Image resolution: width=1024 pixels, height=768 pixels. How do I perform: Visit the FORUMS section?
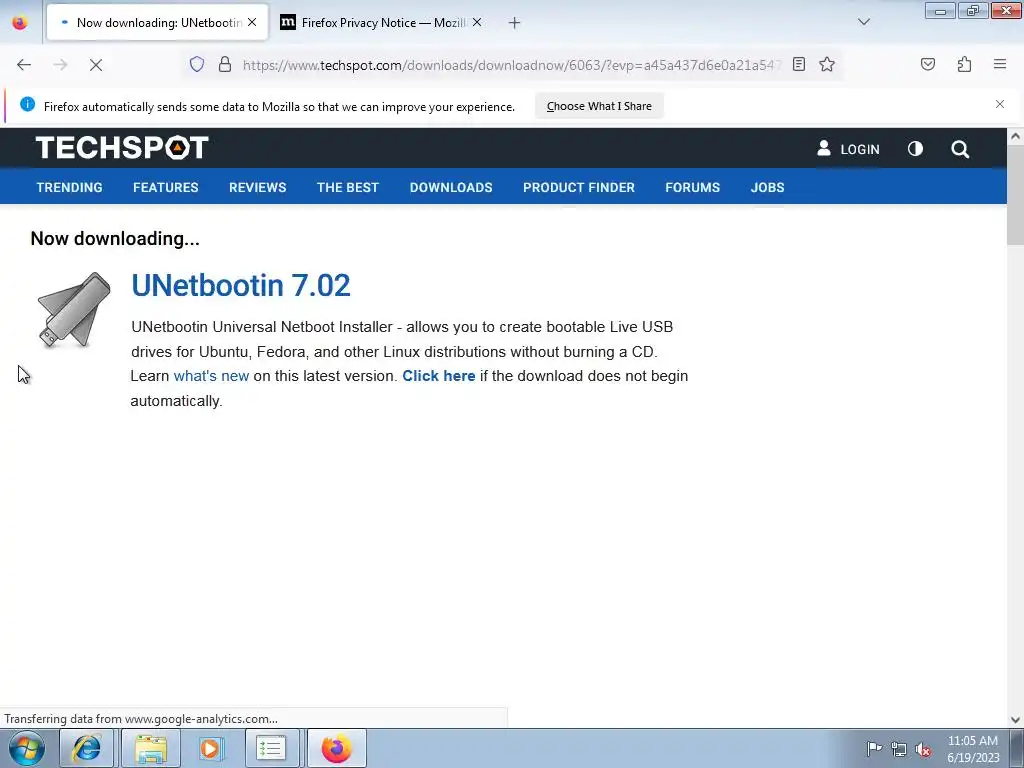[x=692, y=187]
